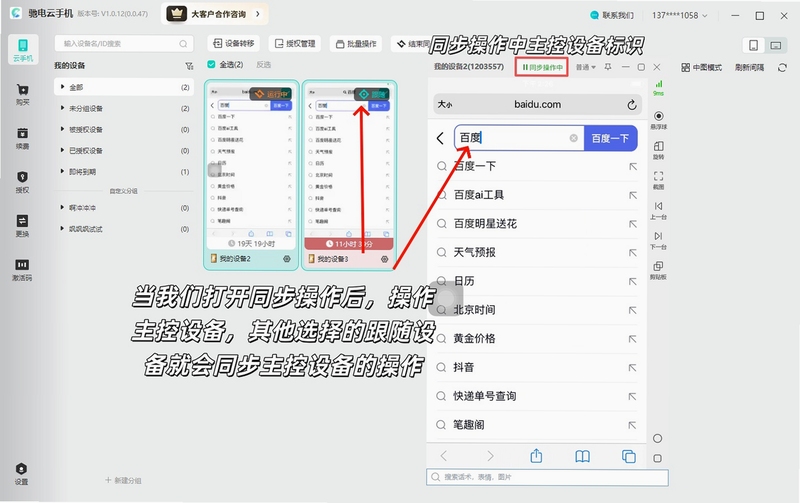Open the 更换 device replacement section
Image resolution: width=800 pixels, height=503 pixels.
[x=22, y=226]
